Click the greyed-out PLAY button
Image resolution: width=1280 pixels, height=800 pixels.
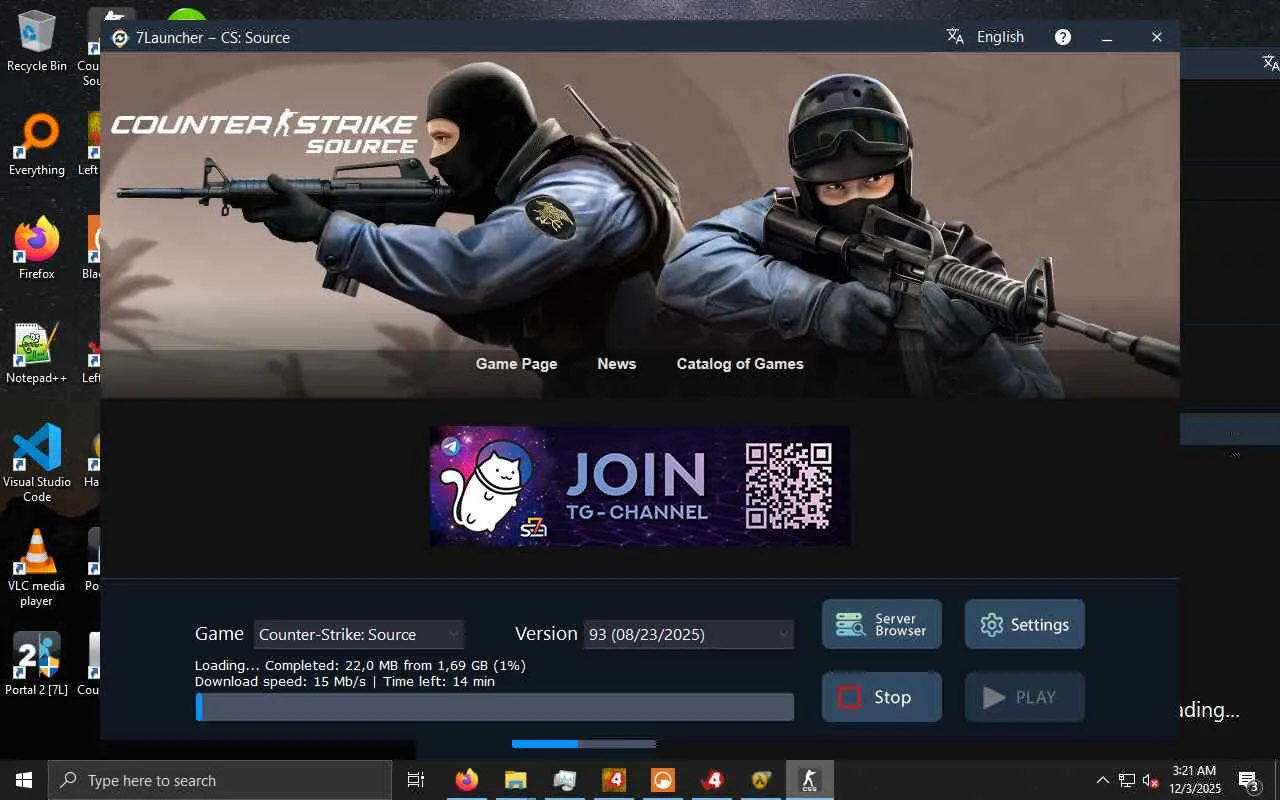pos(1025,697)
